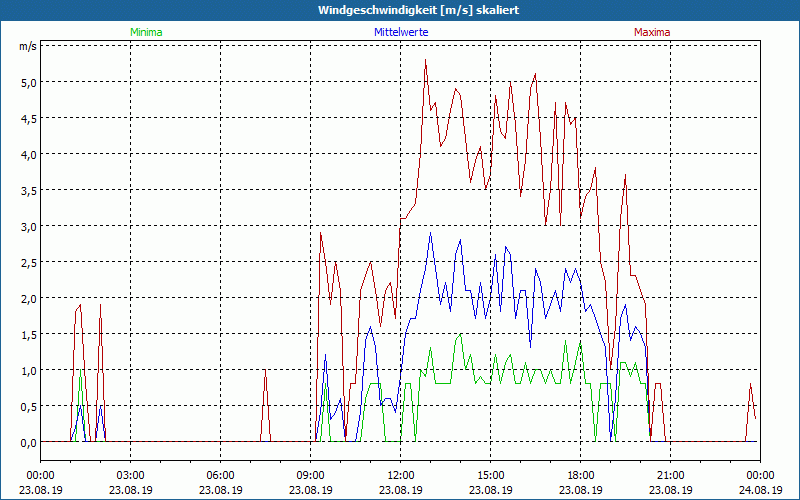This screenshot has width=800, height=500.
Task: Click the 03:00 time axis label
Action: pos(131,476)
